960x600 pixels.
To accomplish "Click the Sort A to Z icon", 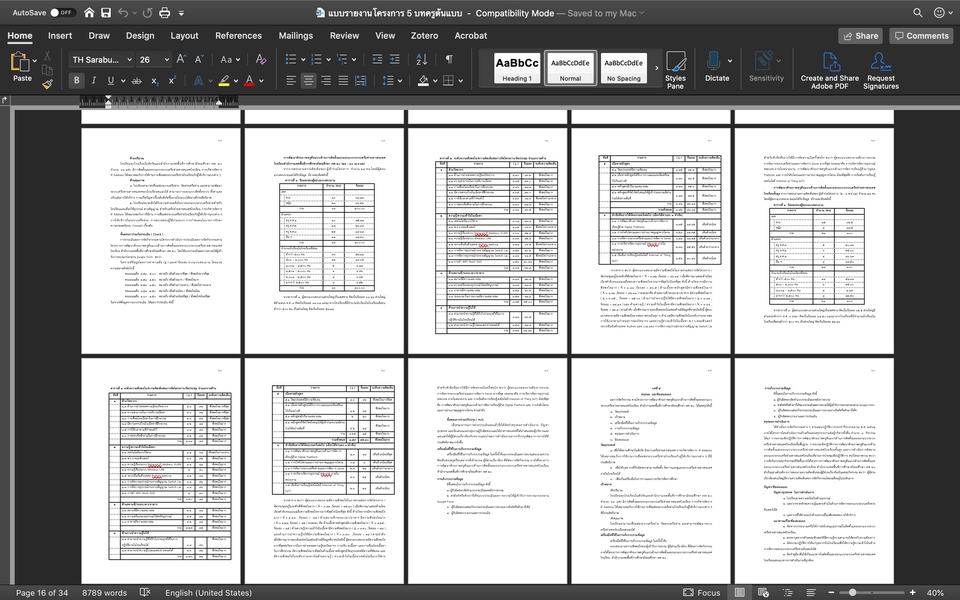I will 422,59.
